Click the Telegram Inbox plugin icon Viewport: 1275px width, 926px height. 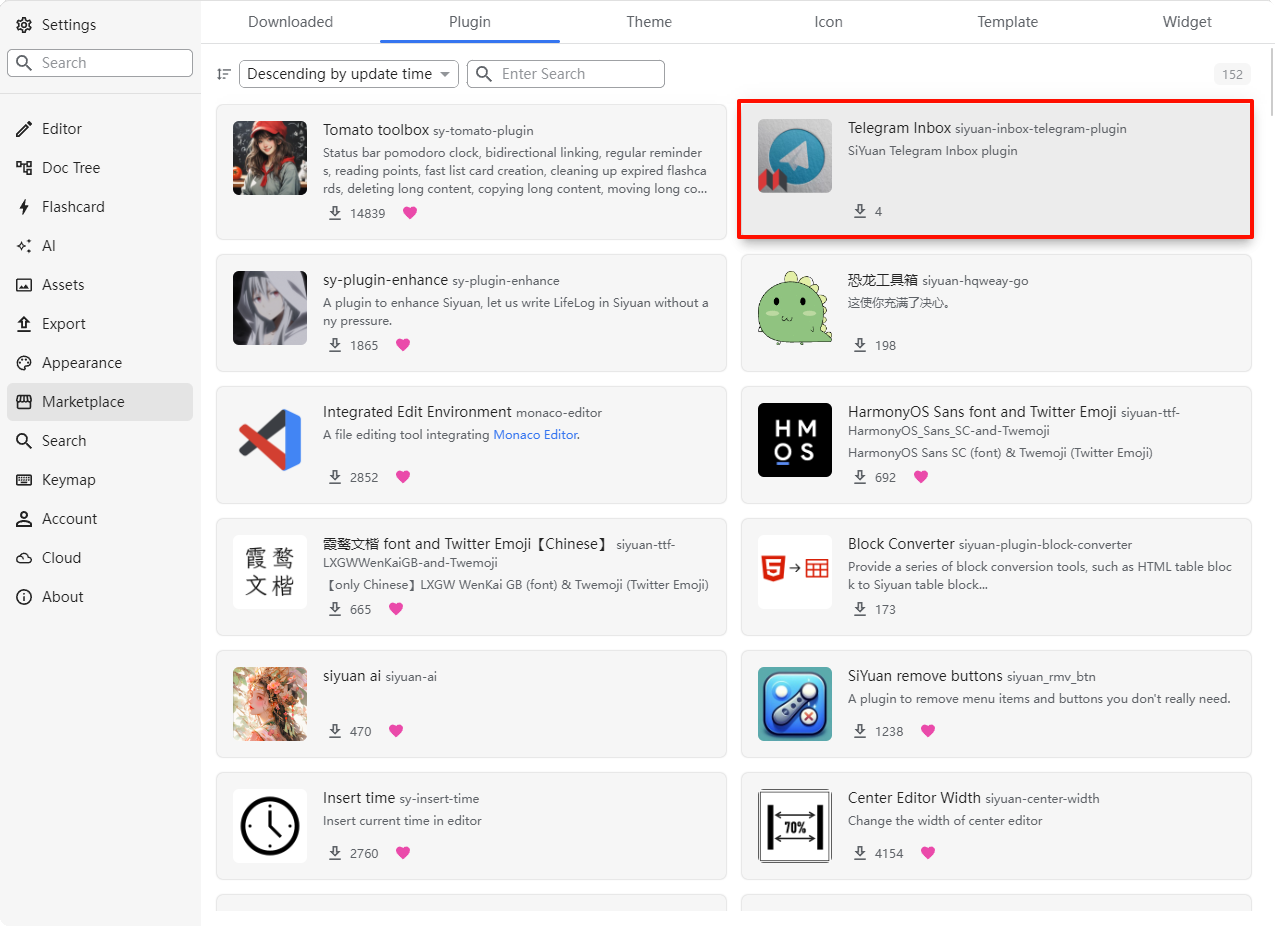pyautogui.click(x=794, y=156)
